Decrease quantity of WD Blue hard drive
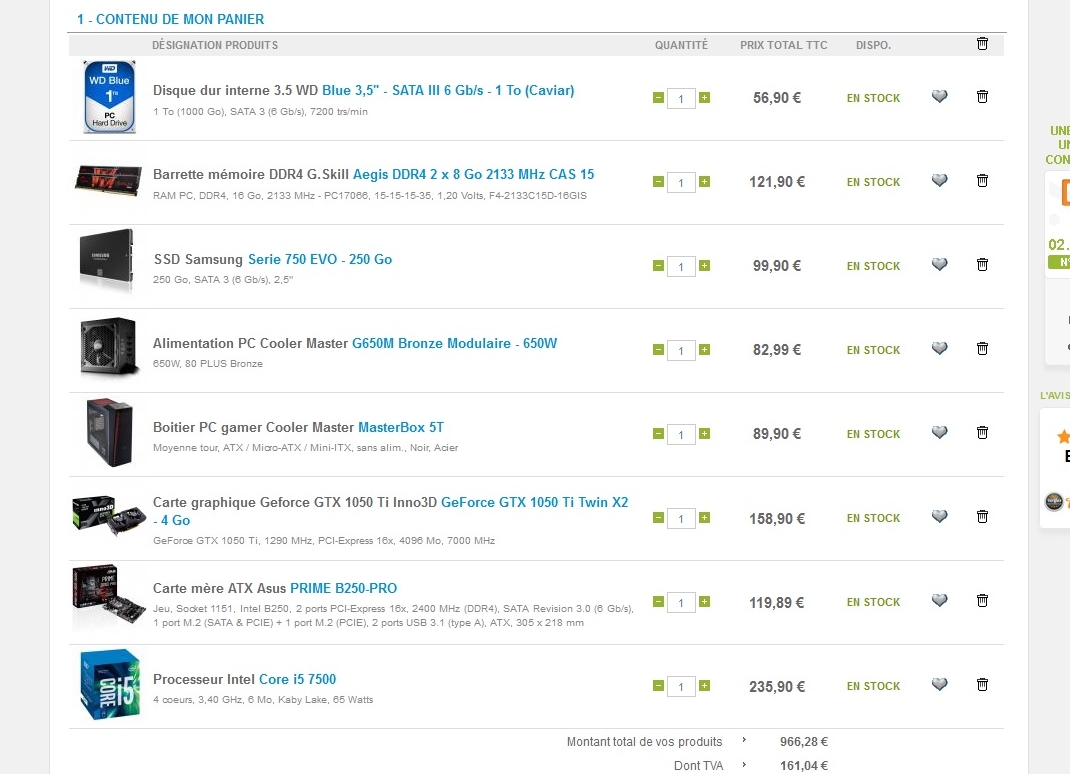Image resolution: width=1070 pixels, height=774 pixels. click(x=658, y=98)
